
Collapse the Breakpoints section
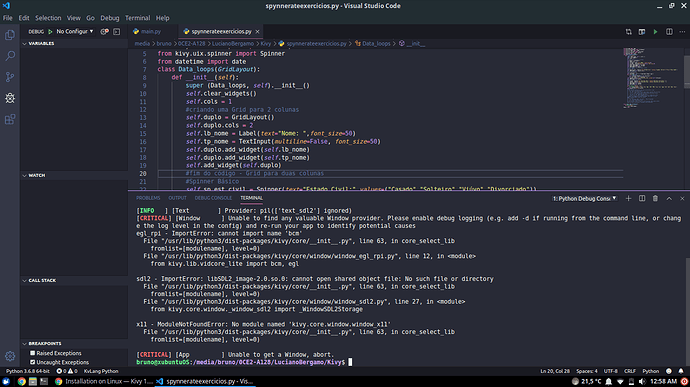pyautogui.click(x=74, y=343)
